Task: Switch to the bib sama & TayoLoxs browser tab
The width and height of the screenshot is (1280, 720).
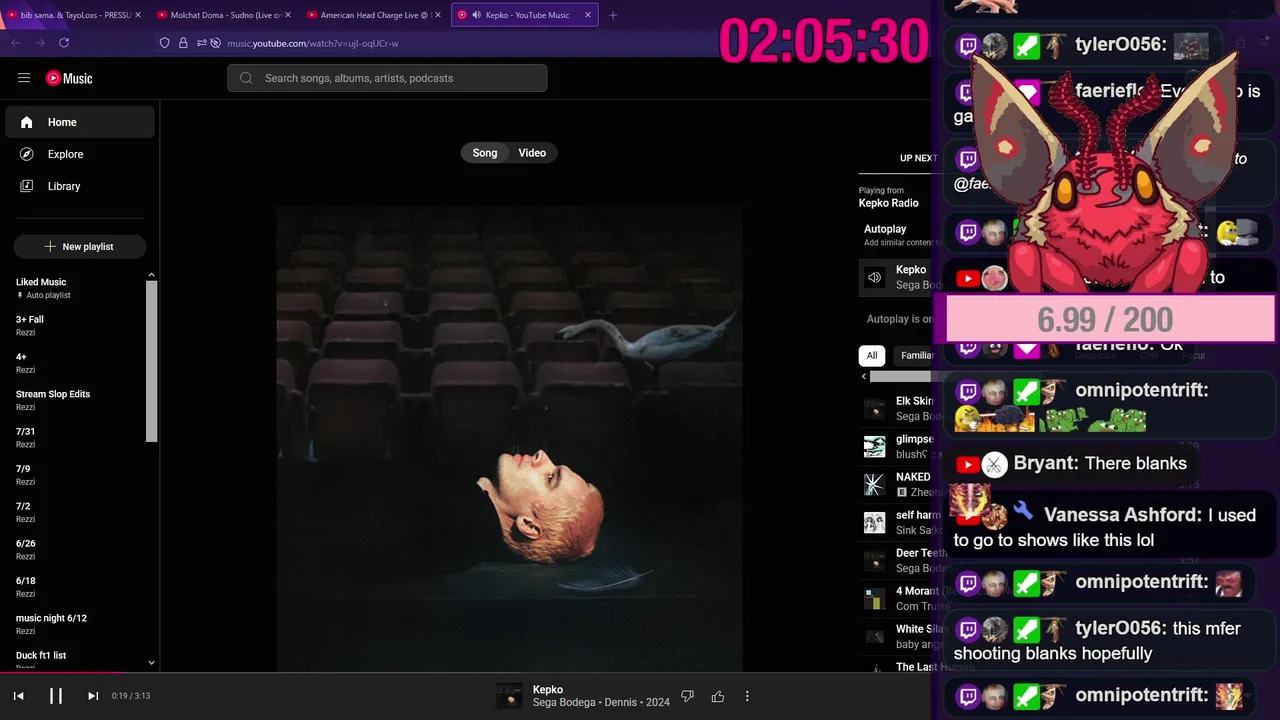Action: pos(72,15)
